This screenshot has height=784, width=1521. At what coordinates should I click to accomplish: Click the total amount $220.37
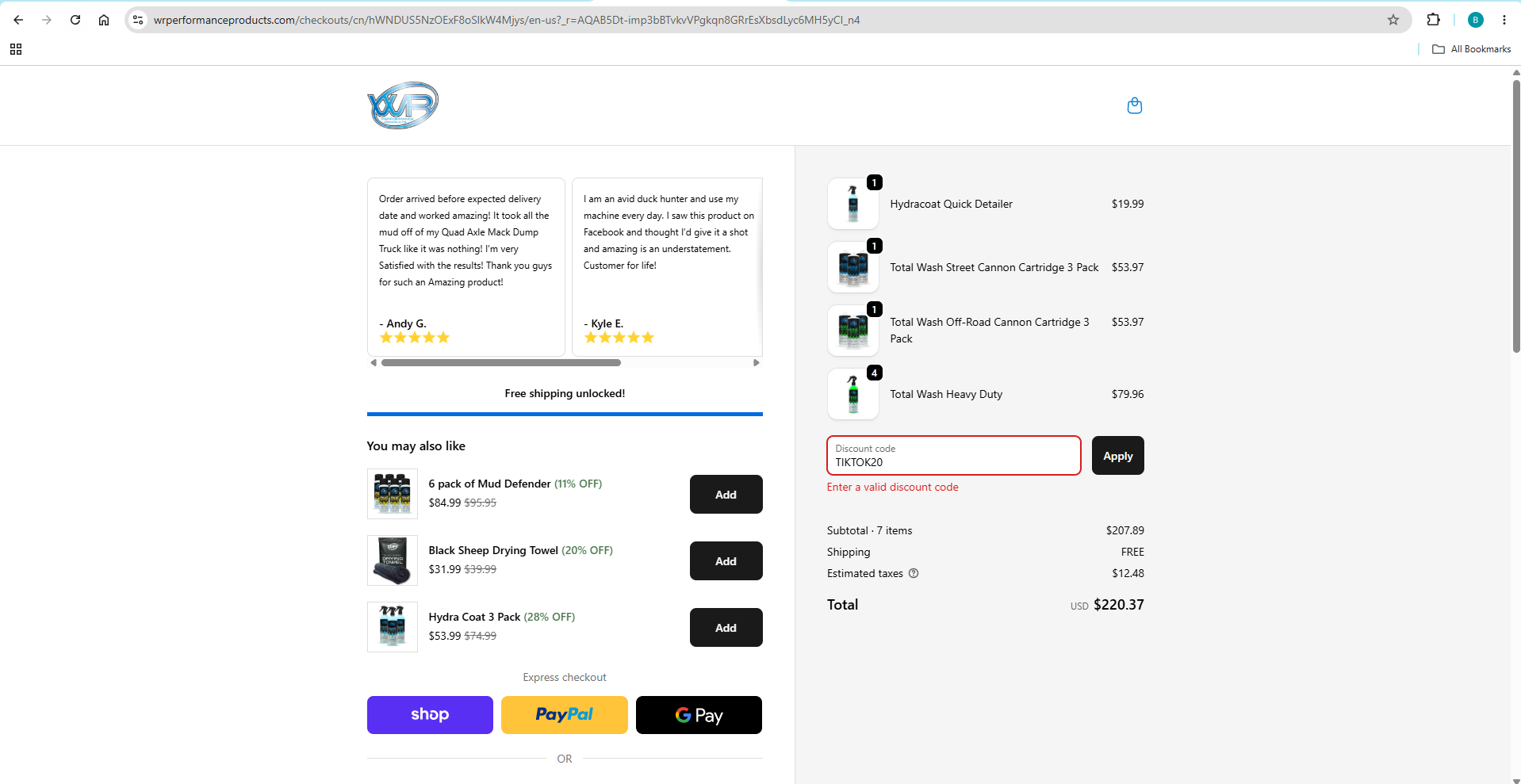(1119, 605)
